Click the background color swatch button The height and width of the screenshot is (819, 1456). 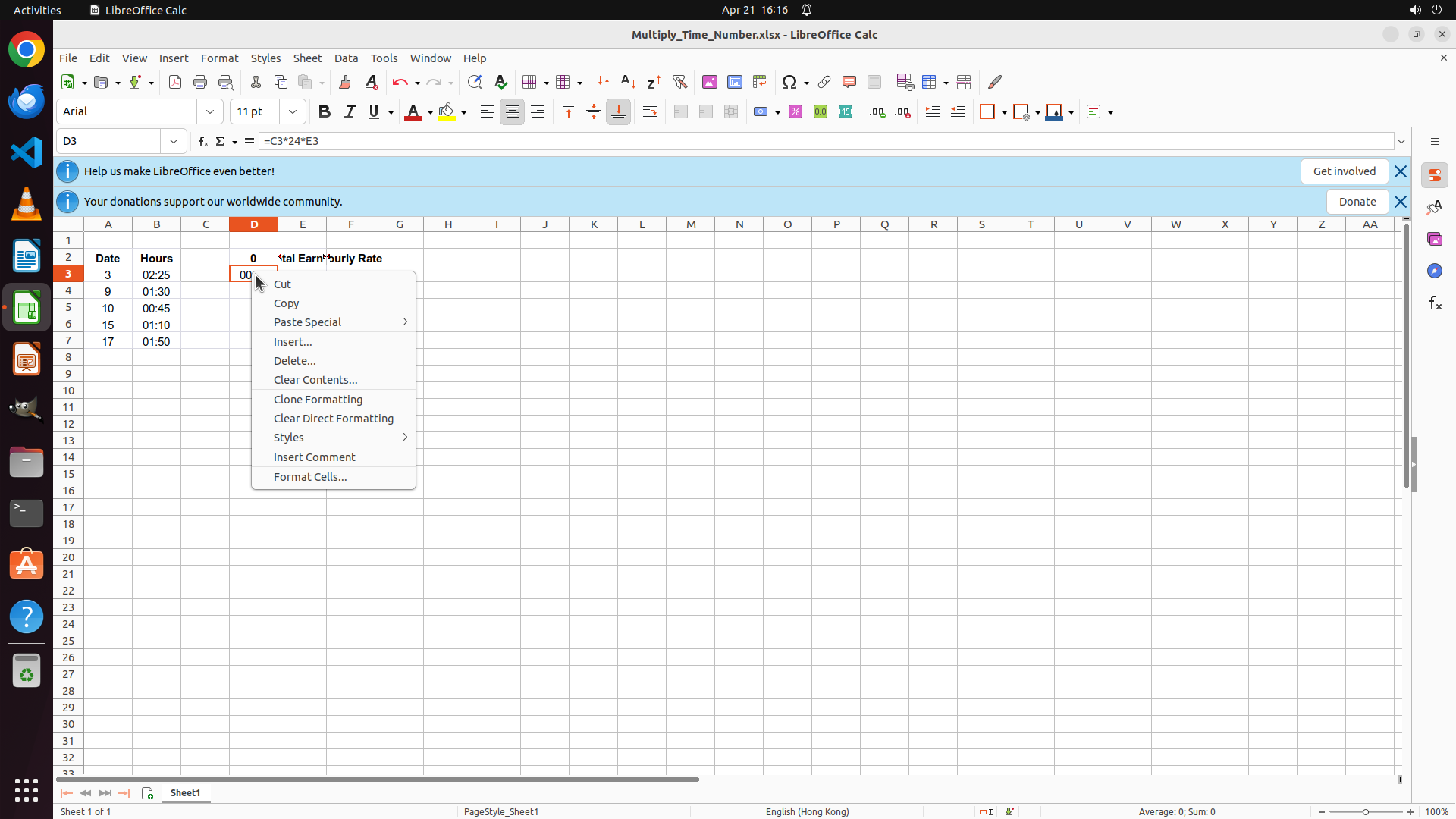[447, 112]
